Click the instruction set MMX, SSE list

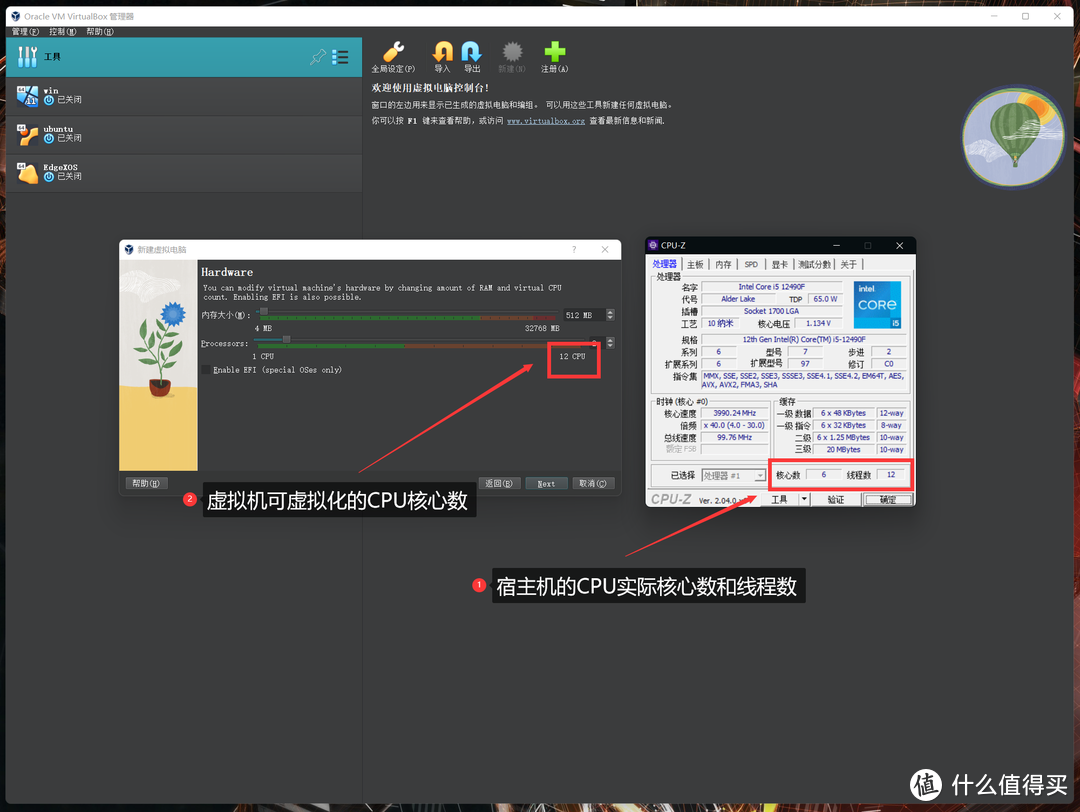[x=803, y=380]
